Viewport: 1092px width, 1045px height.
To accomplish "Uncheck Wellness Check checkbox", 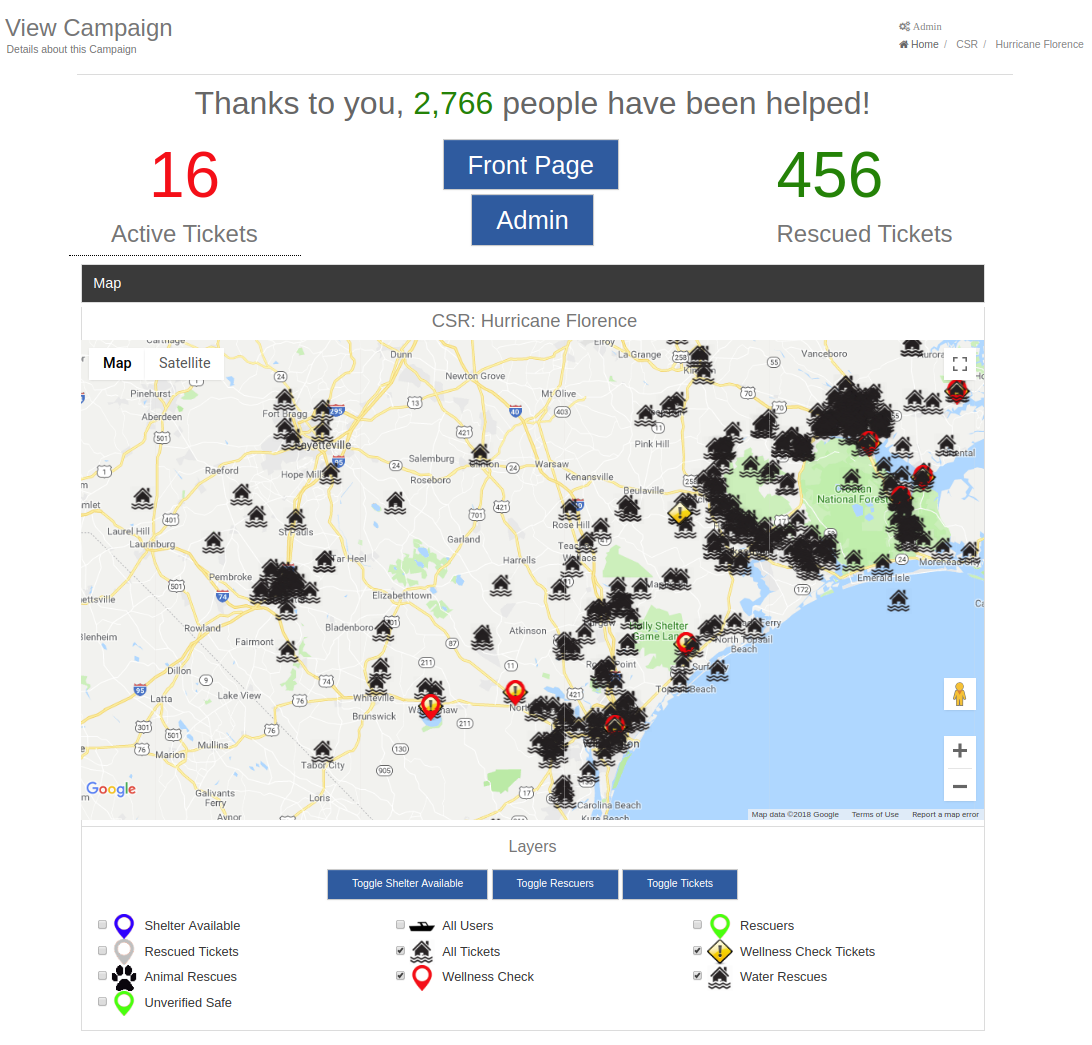I will [400, 975].
